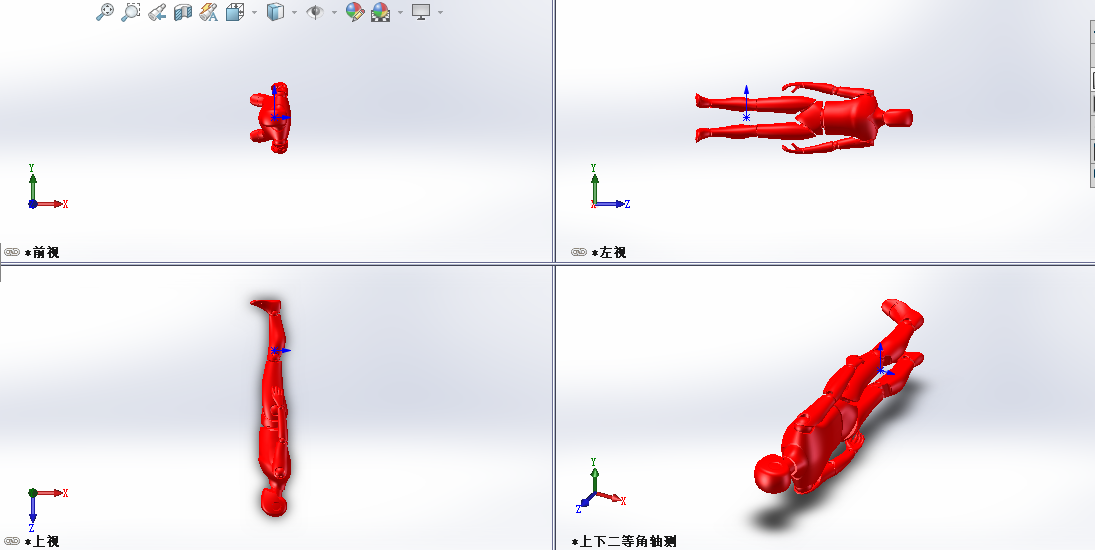This screenshot has height=550, width=1095.
Task: Click the XYZ triad in the axonometric viewport
Action: [601, 486]
